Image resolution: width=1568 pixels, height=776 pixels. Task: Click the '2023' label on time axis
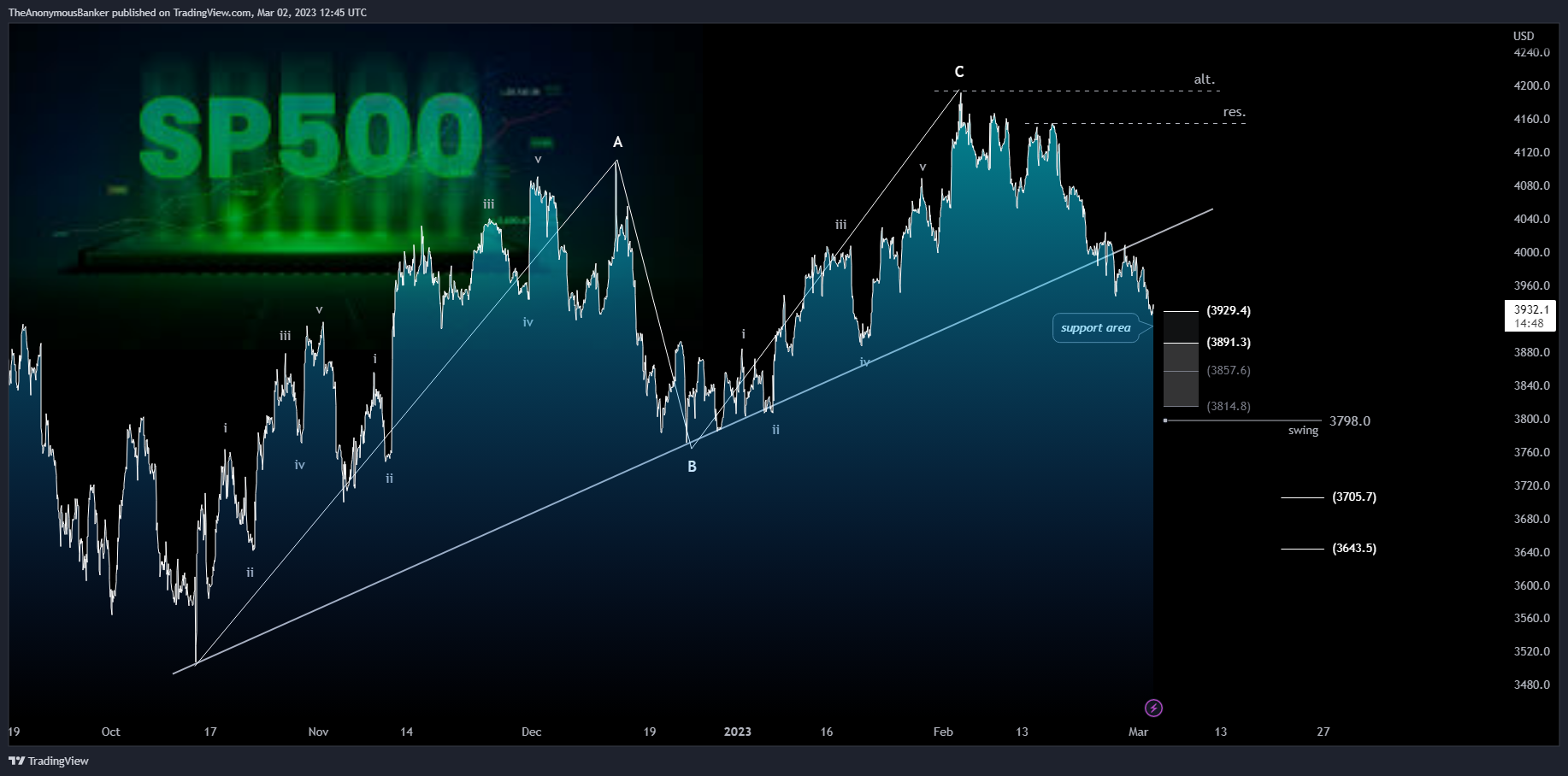tap(737, 732)
